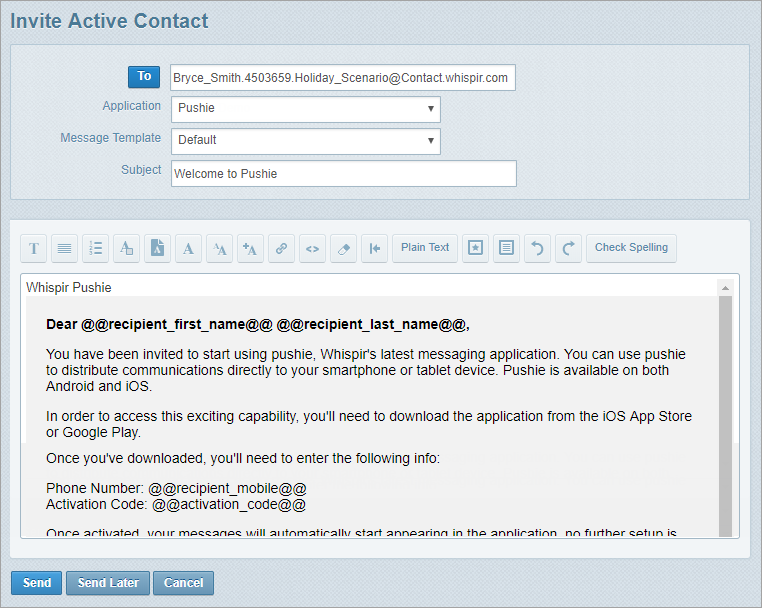Viewport: 762px width, 608px height.
Task: Open the Application dropdown showing Pushie
Action: [306, 109]
